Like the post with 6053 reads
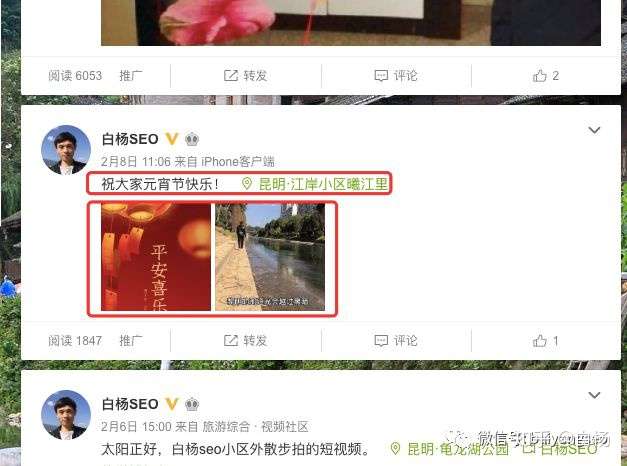Image resolution: width=627 pixels, height=466 pixels. pos(545,76)
